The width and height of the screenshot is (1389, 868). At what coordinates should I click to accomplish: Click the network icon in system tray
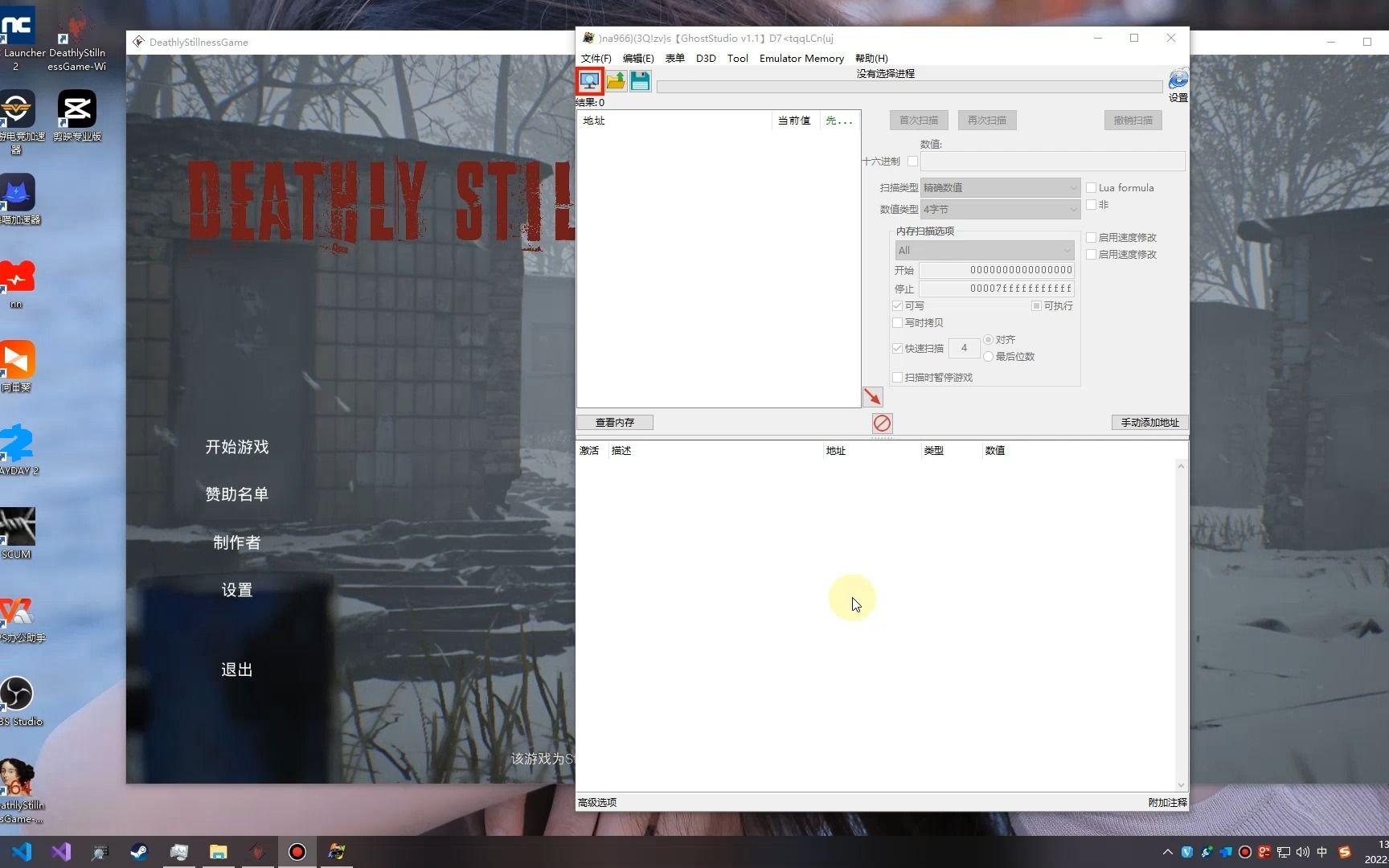click(x=1284, y=852)
